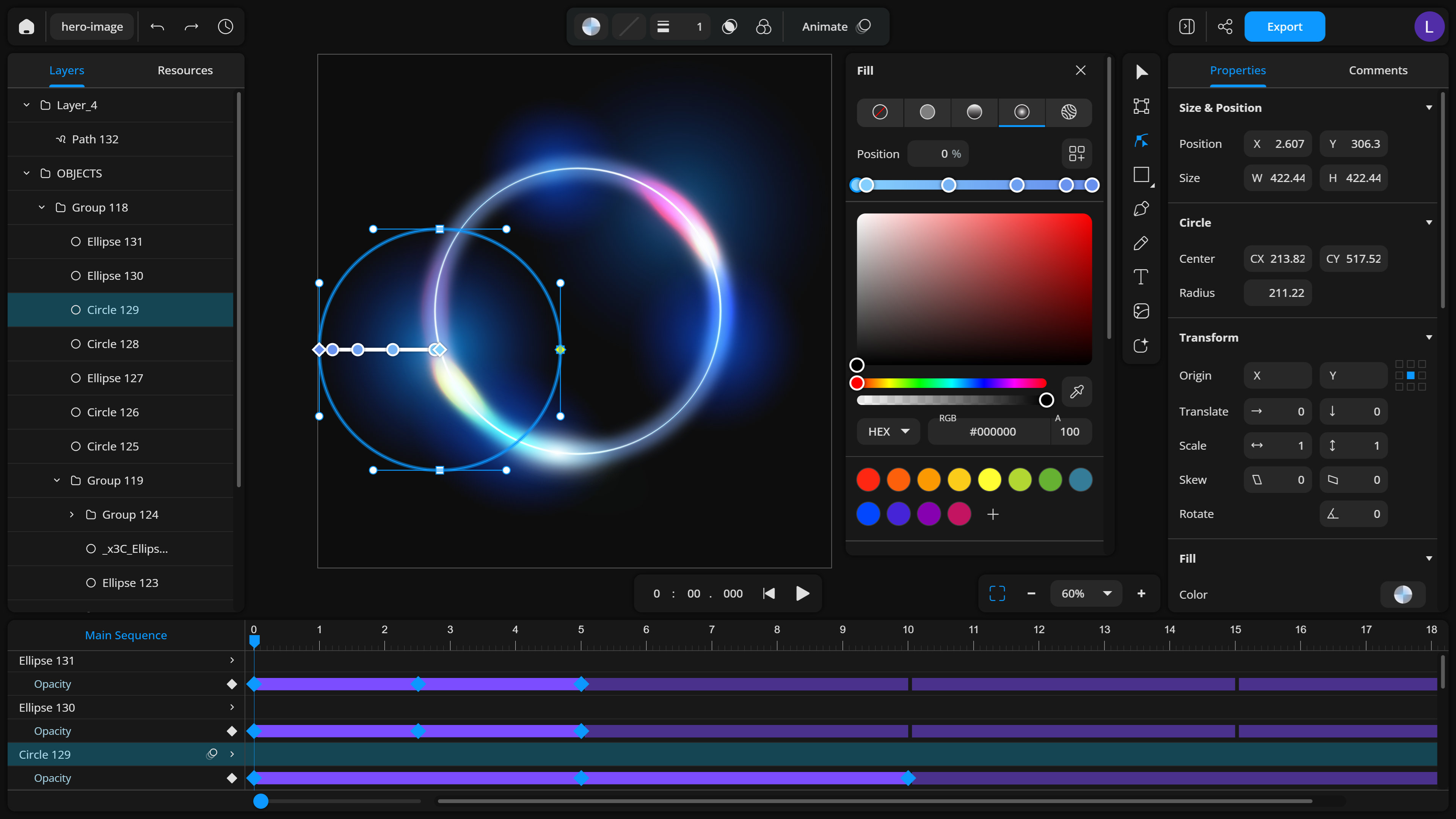Select the Transform tool icon
Screen dimensions: 1456x819
(x=1141, y=106)
